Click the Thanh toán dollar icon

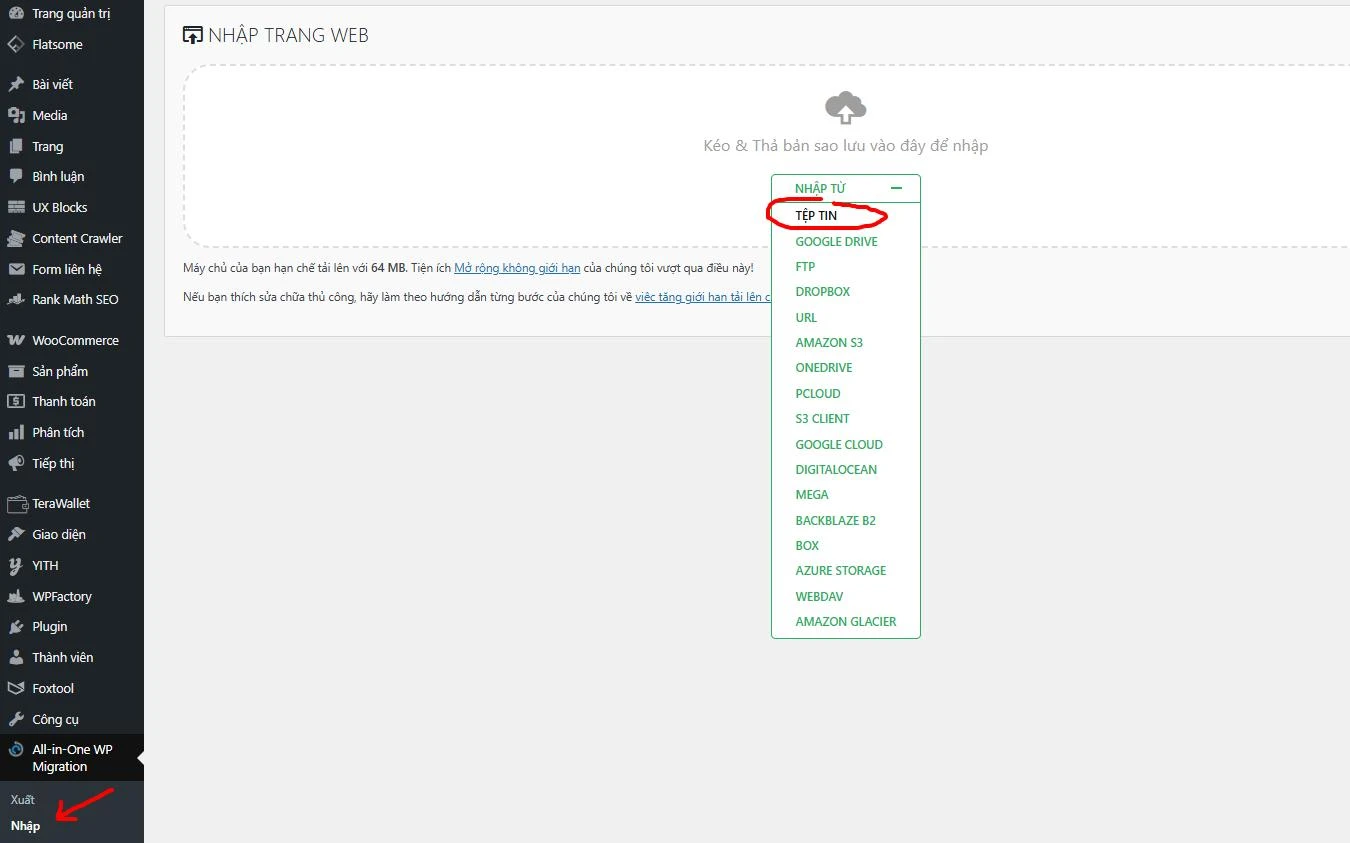pos(15,401)
